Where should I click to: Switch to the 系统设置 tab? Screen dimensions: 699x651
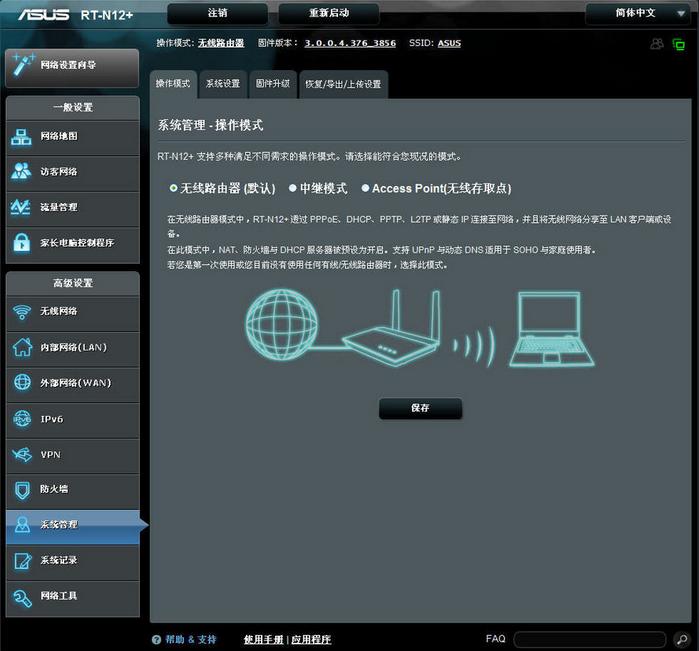[x=223, y=84]
